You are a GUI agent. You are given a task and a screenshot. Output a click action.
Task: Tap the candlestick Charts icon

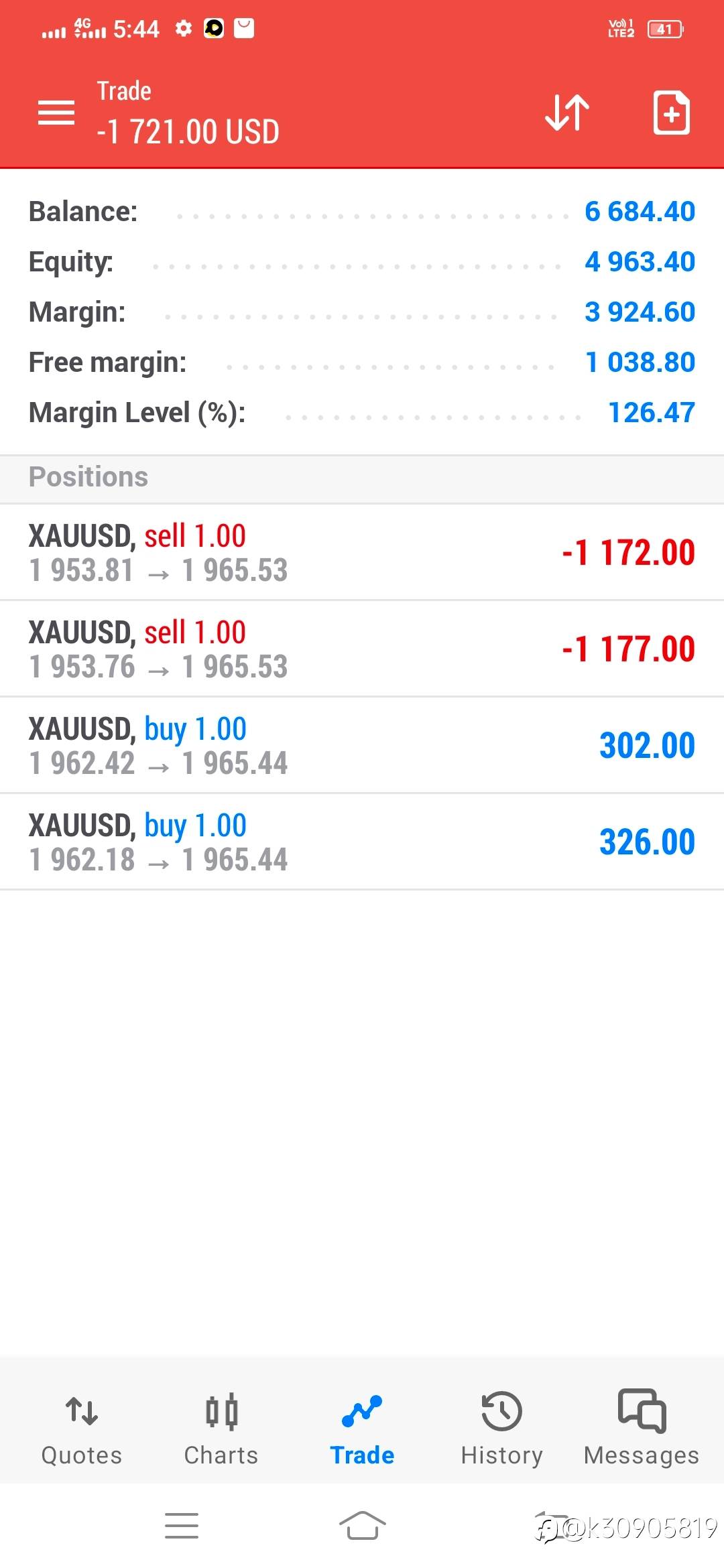(x=221, y=1411)
